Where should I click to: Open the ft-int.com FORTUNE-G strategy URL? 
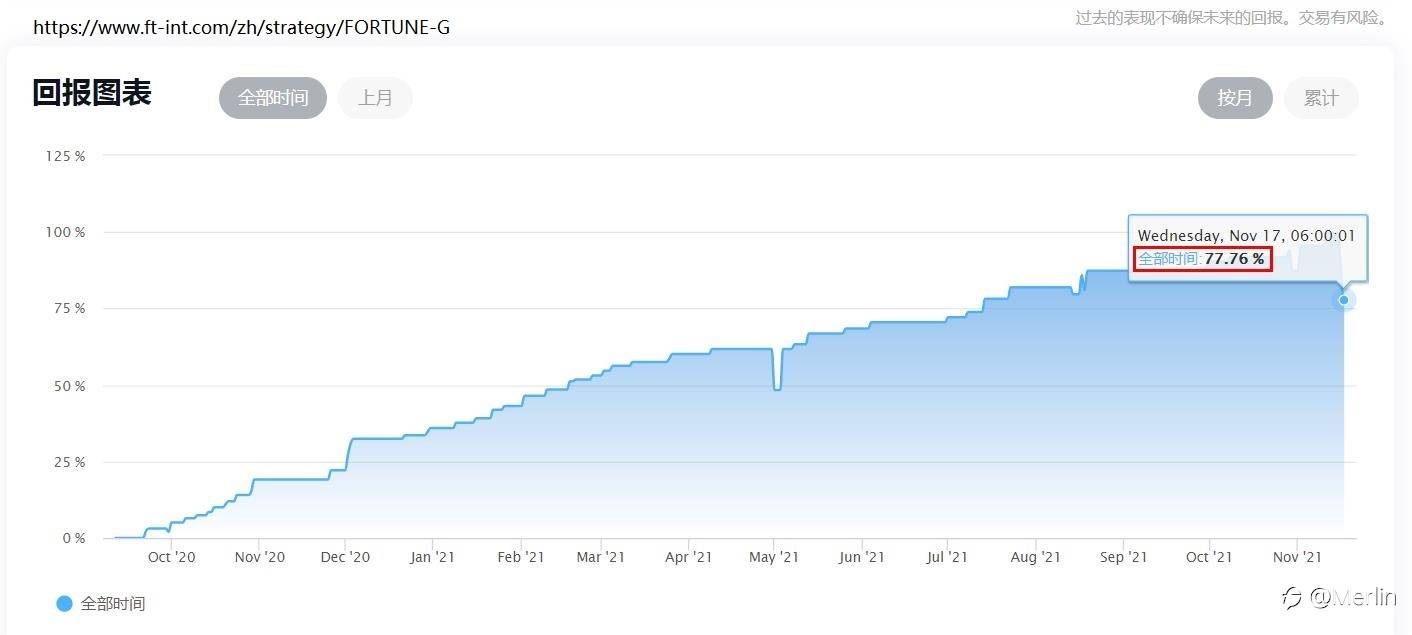(241, 27)
